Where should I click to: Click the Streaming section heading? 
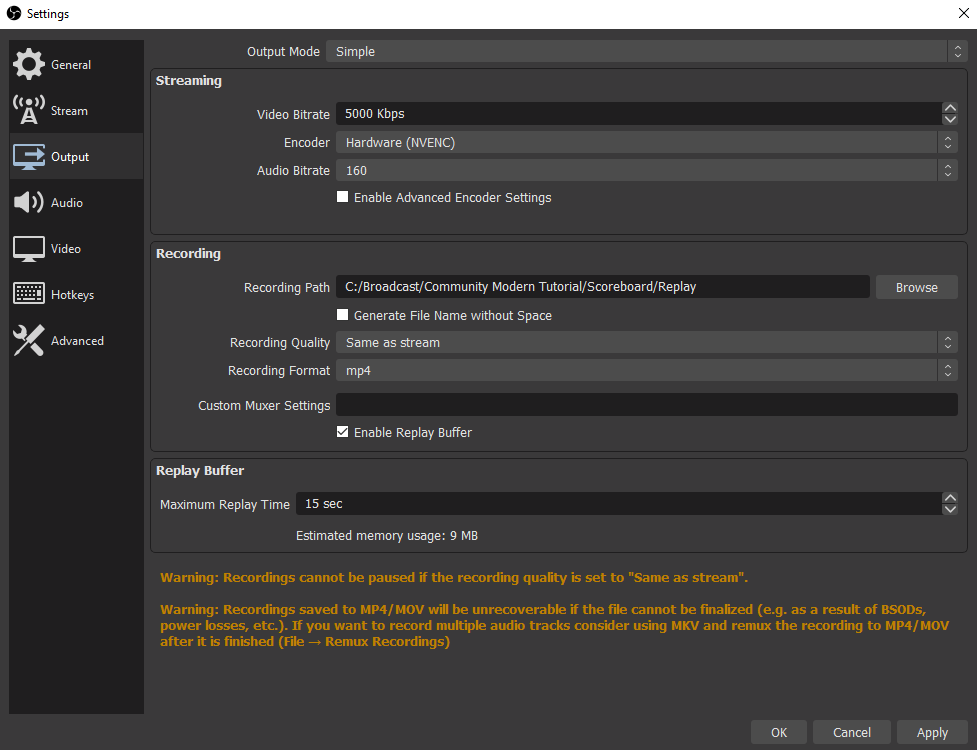click(189, 80)
